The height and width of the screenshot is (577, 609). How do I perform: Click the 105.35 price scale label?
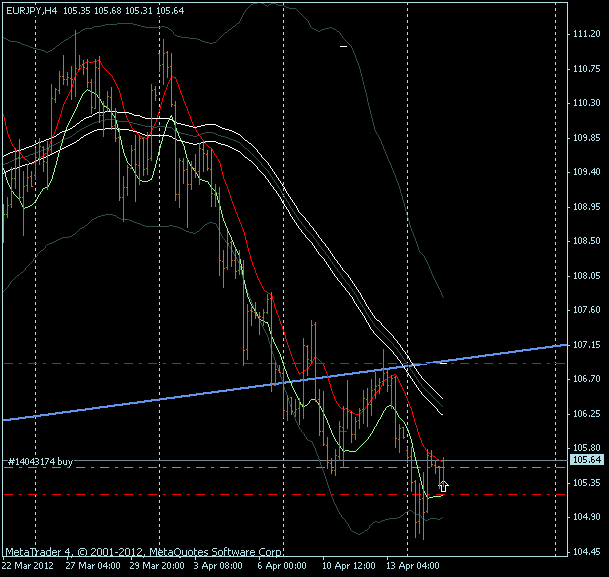(586, 483)
